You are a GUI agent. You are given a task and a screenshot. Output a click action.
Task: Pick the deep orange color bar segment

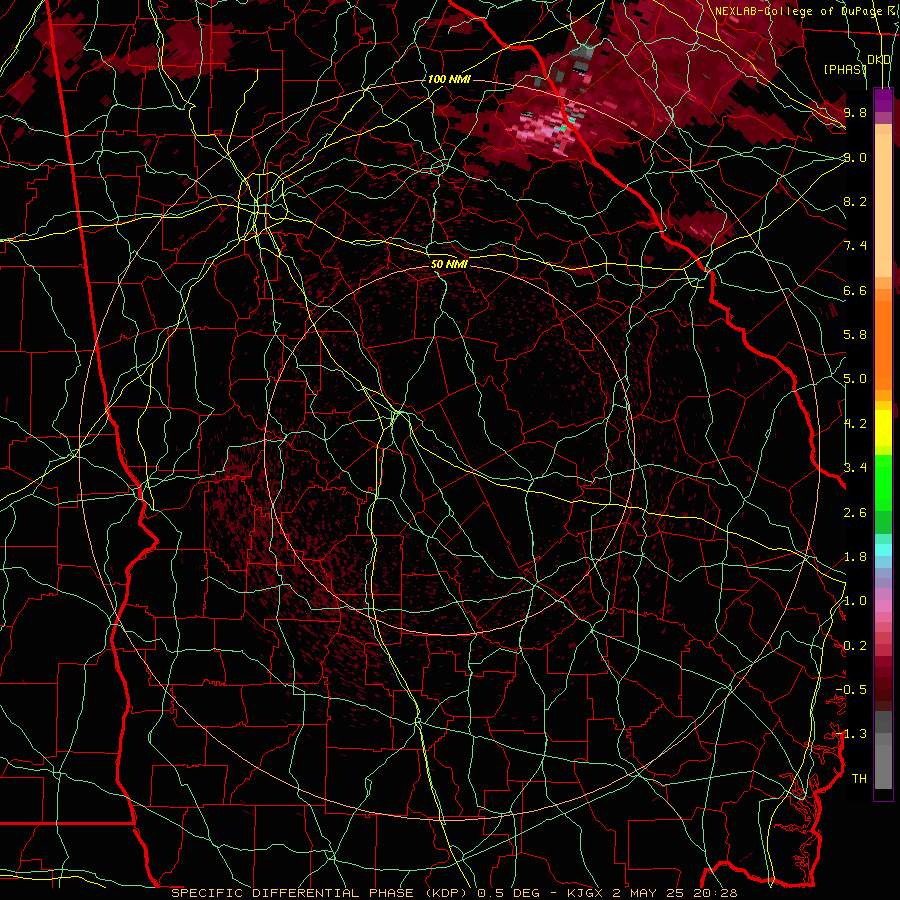pos(883,344)
